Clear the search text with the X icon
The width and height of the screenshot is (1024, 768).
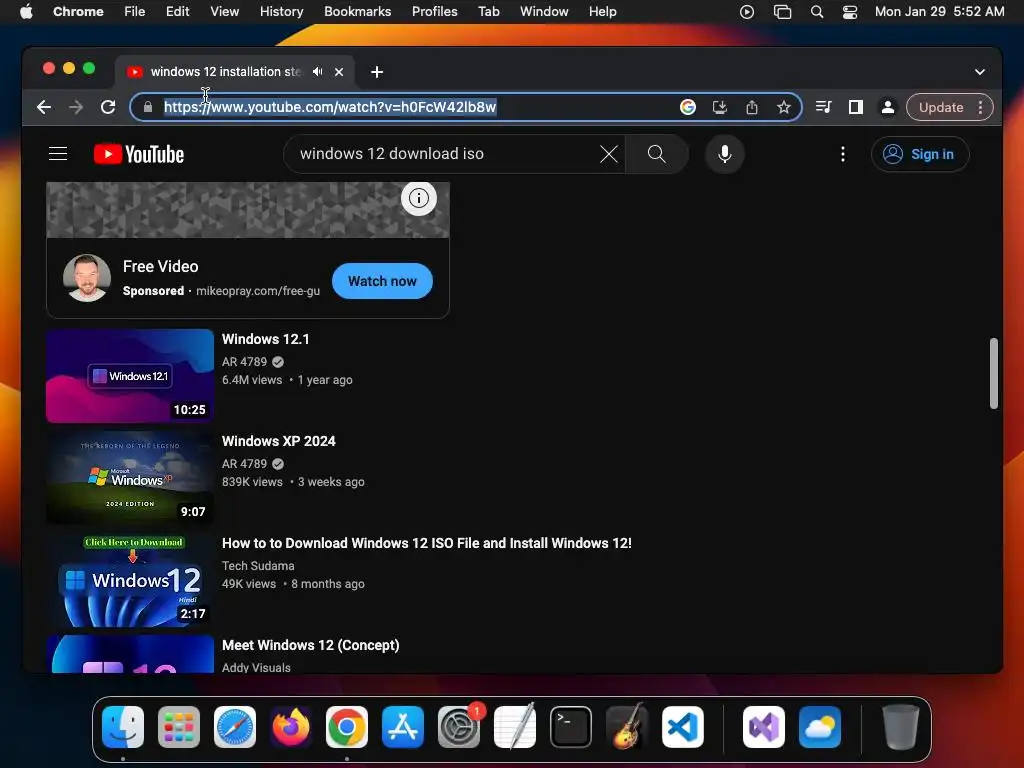tap(609, 154)
